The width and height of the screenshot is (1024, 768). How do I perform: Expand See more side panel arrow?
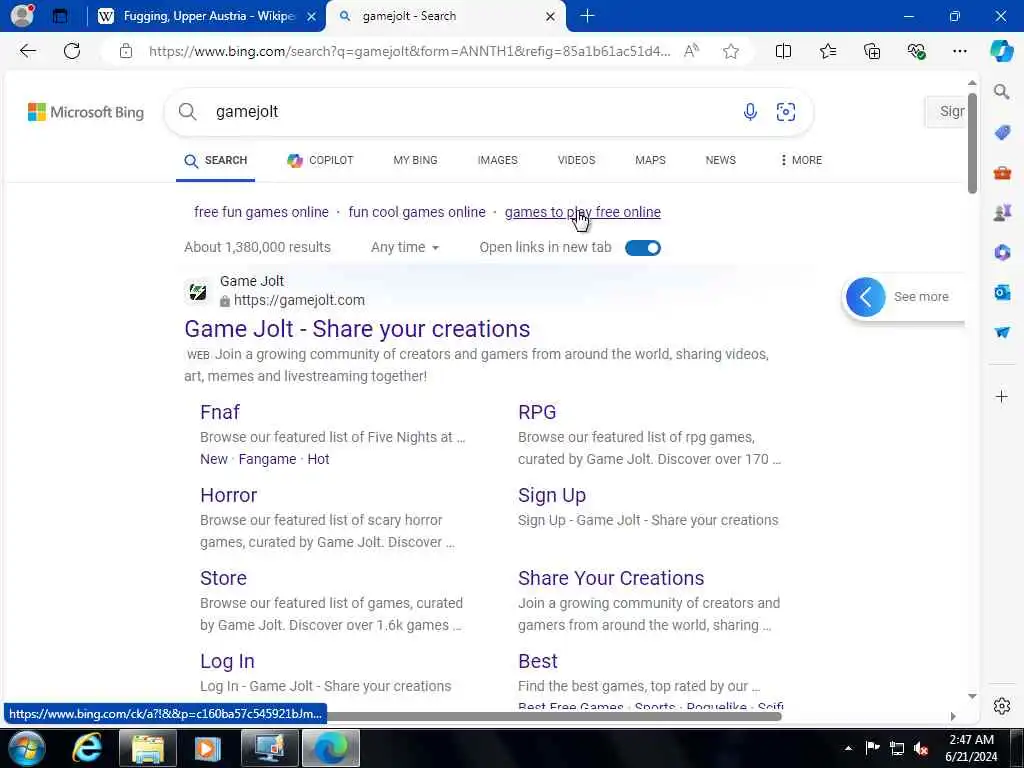click(x=865, y=297)
